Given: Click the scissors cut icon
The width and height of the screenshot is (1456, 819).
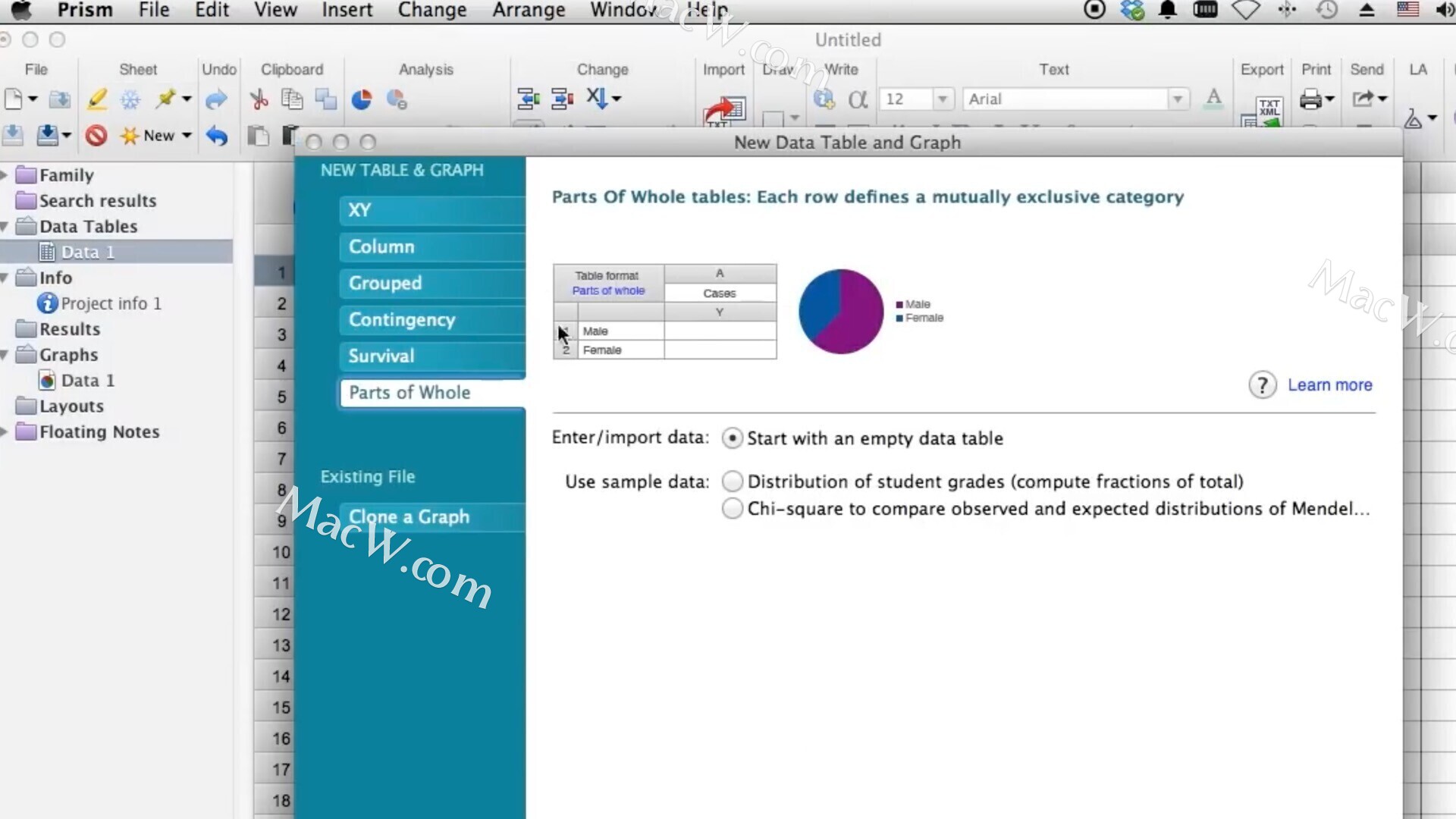Looking at the screenshot, I should coord(259,99).
